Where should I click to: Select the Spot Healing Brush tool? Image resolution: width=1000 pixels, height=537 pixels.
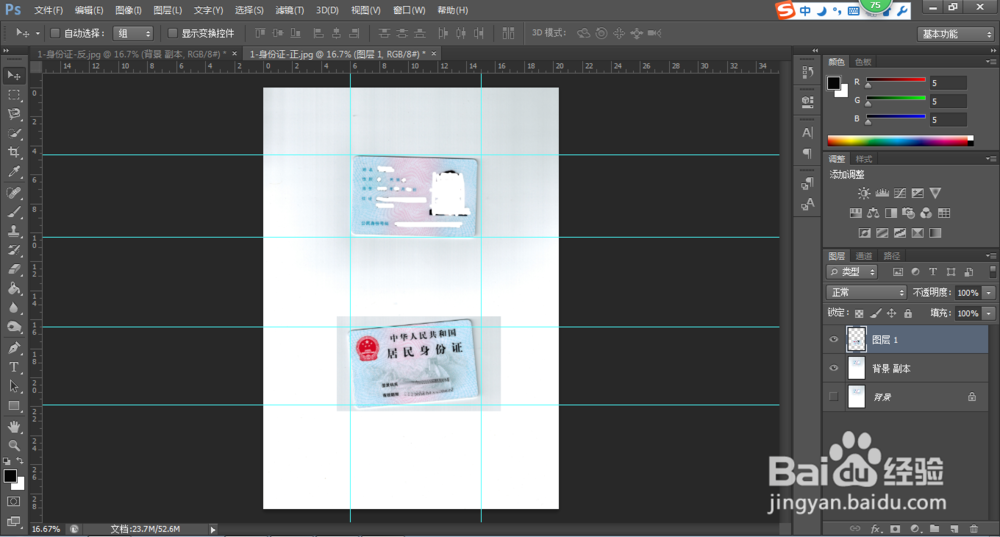point(13,193)
